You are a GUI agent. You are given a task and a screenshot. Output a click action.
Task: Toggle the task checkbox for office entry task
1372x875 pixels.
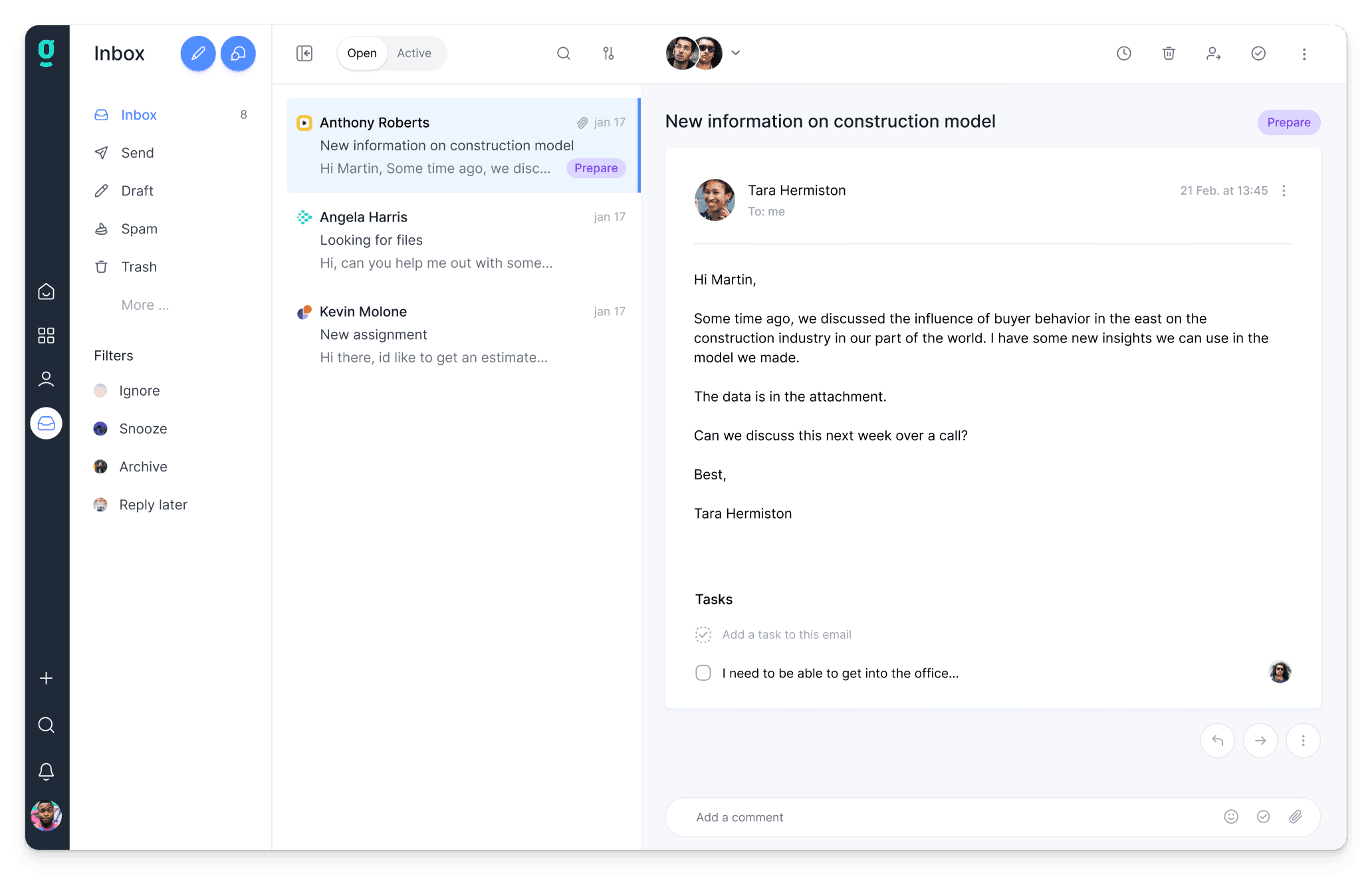click(704, 672)
